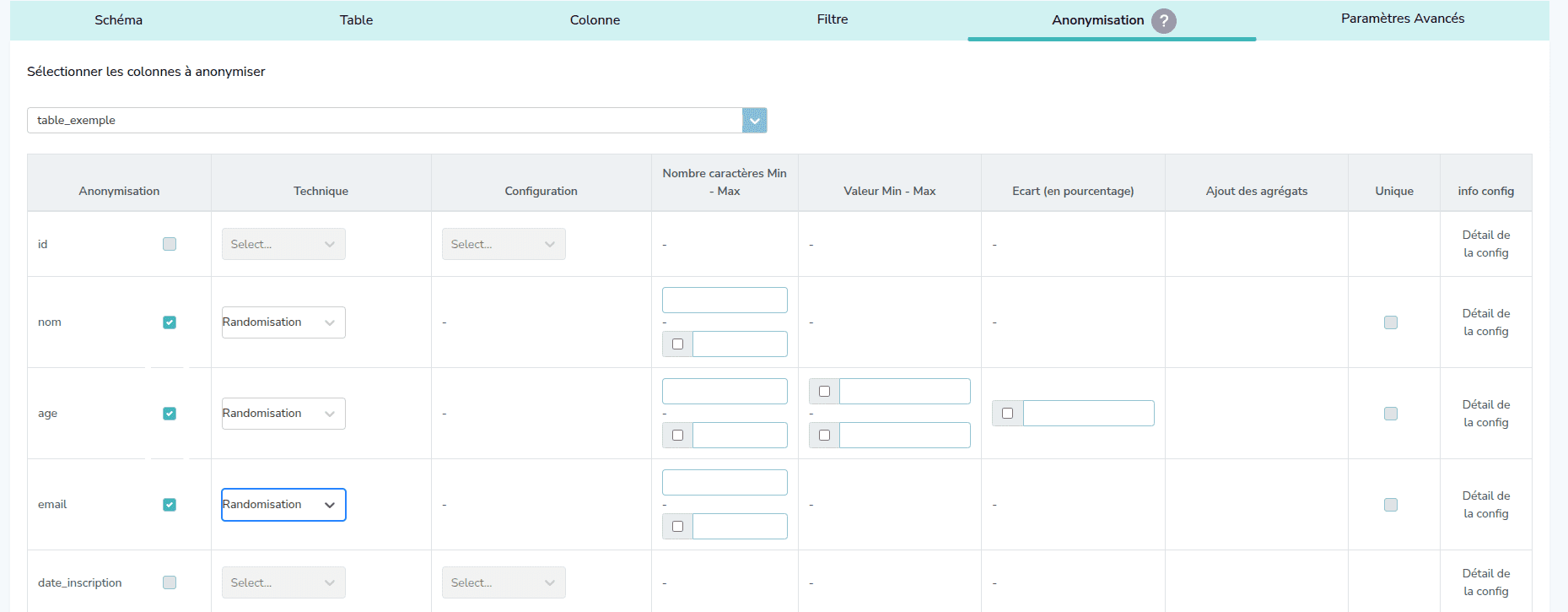This screenshot has width=1568, height=612.
Task: Select the Colonne tab
Action: (x=595, y=20)
